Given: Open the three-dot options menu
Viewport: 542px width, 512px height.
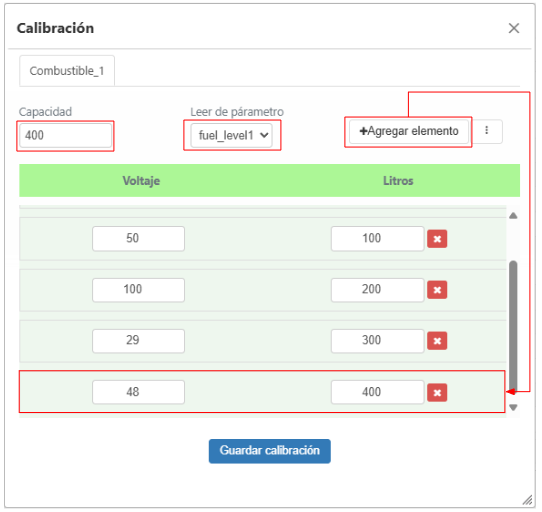Looking at the screenshot, I should click(x=487, y=131).
